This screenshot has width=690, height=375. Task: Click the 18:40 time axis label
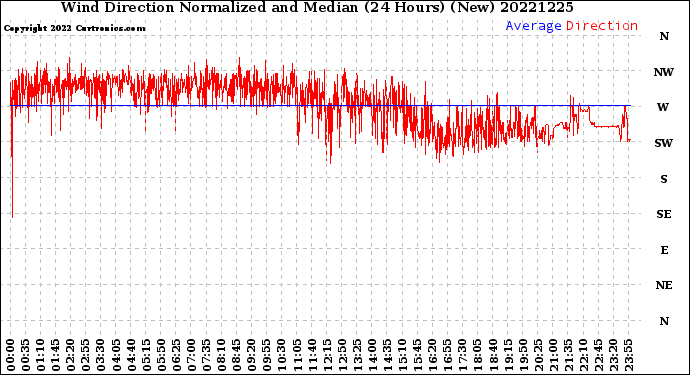[492, 356]
